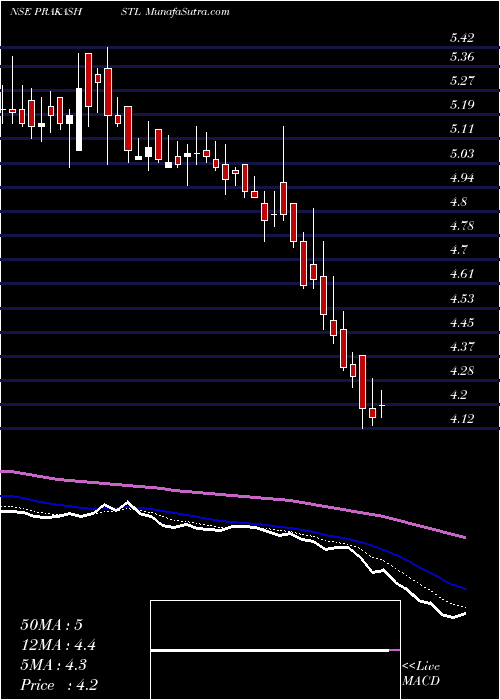The height and width of the screenshot is (700, 500).
Task: Select the 5.36 price axis label
Action: [x=462, y=57]
